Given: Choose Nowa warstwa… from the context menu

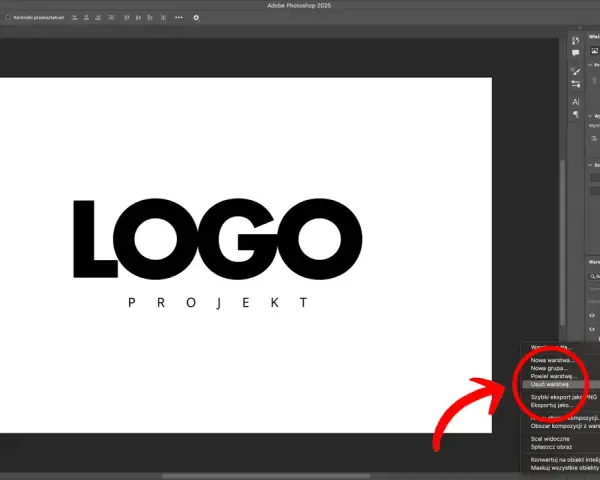Looking at the screenshot, I should click(x=552, y=360).
